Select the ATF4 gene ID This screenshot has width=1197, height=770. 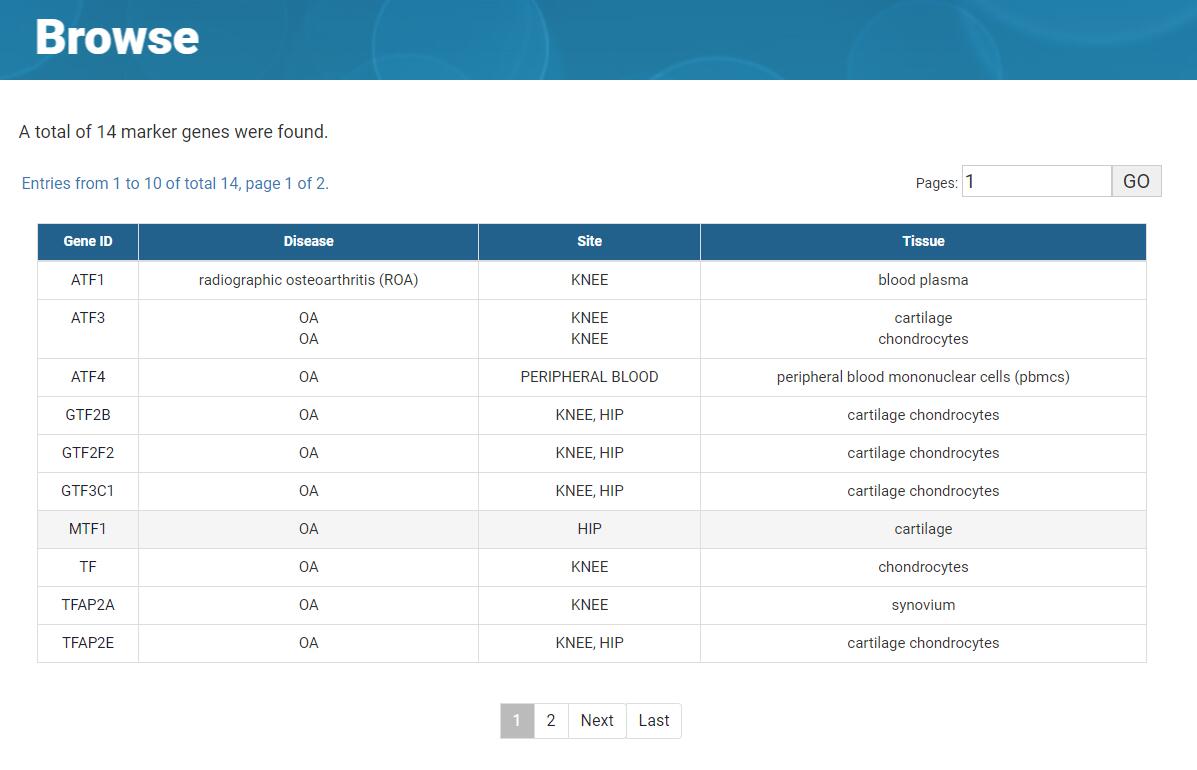click(x=88, y=377)
